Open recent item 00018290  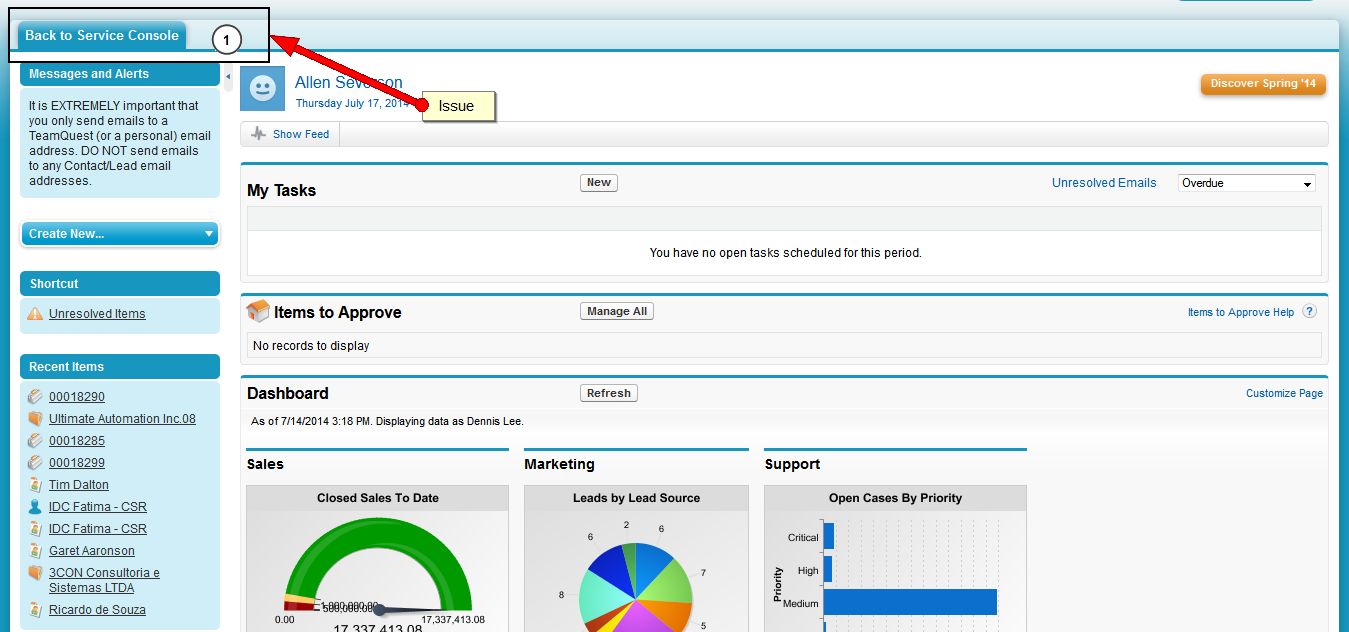pyautogui.click(x=77, y=397)
